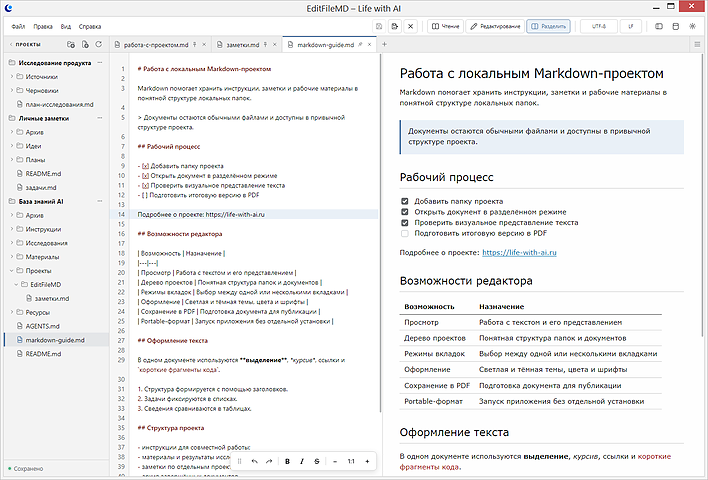Image resolution: width=708 pixels, height=480 pixels.
Task: Switch to Чтение mode
Action: pyautogui.click(x=445, y=26)
